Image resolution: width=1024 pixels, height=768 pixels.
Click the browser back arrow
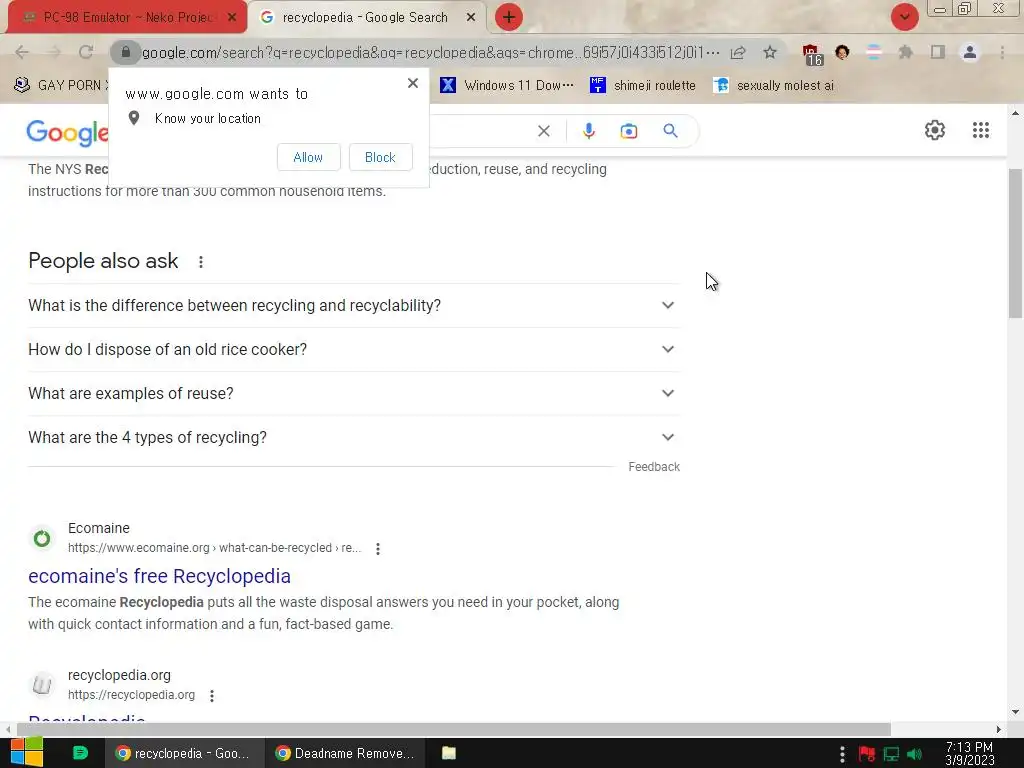[22, 52]
